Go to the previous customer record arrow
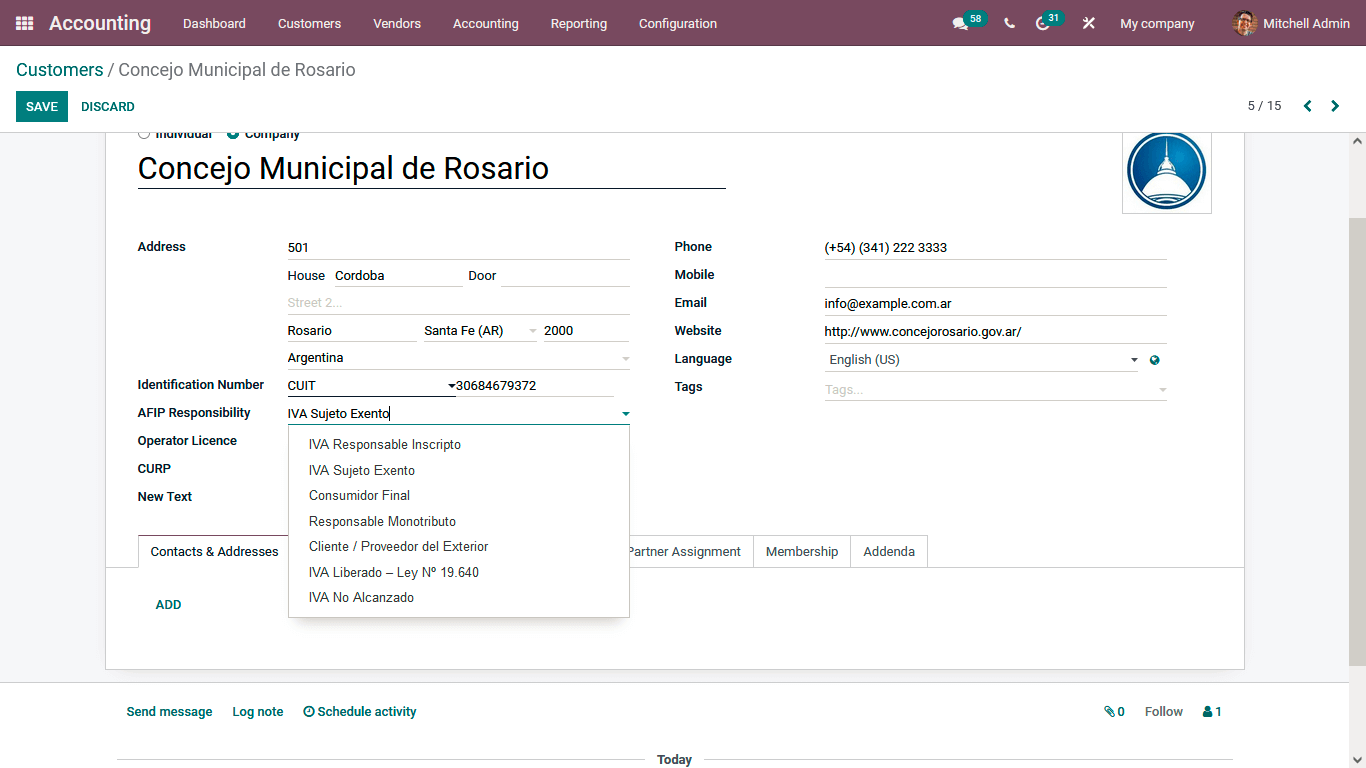This screenshot has height=768, width=1366. pyautogui.click(x=1307, y=106)
